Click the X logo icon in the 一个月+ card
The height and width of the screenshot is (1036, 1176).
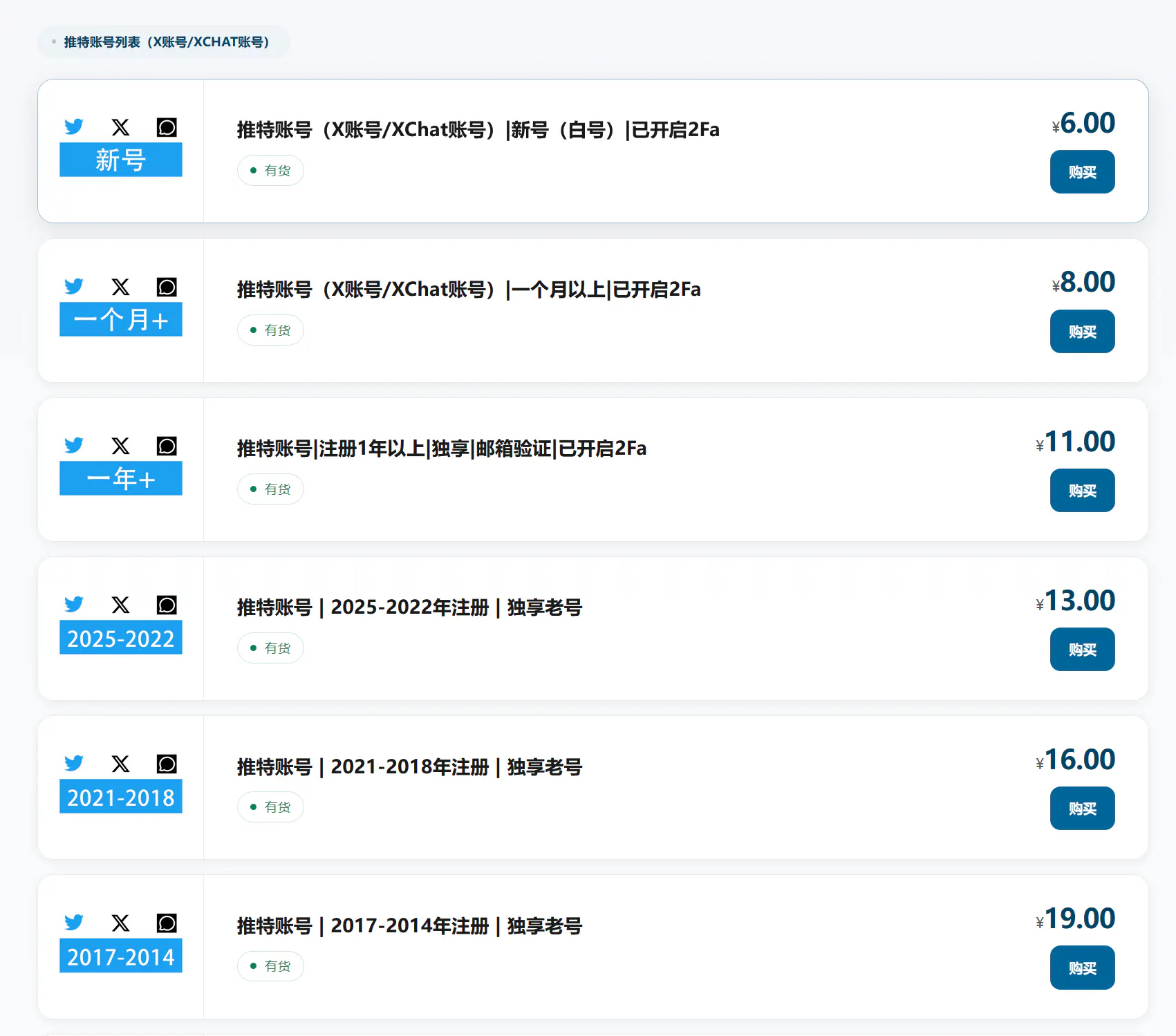[x=120, y=287]
